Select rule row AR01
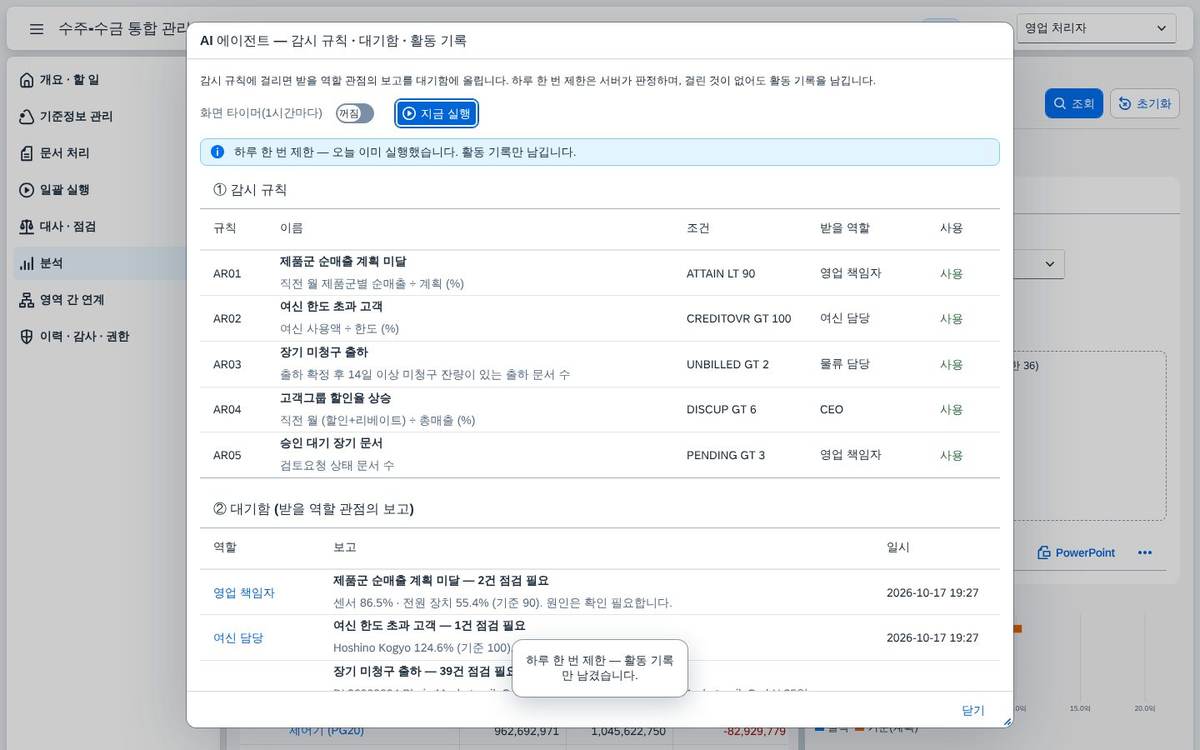Image resolution: width=1200 pixels, height=750 pixels. tap(600, 273)
